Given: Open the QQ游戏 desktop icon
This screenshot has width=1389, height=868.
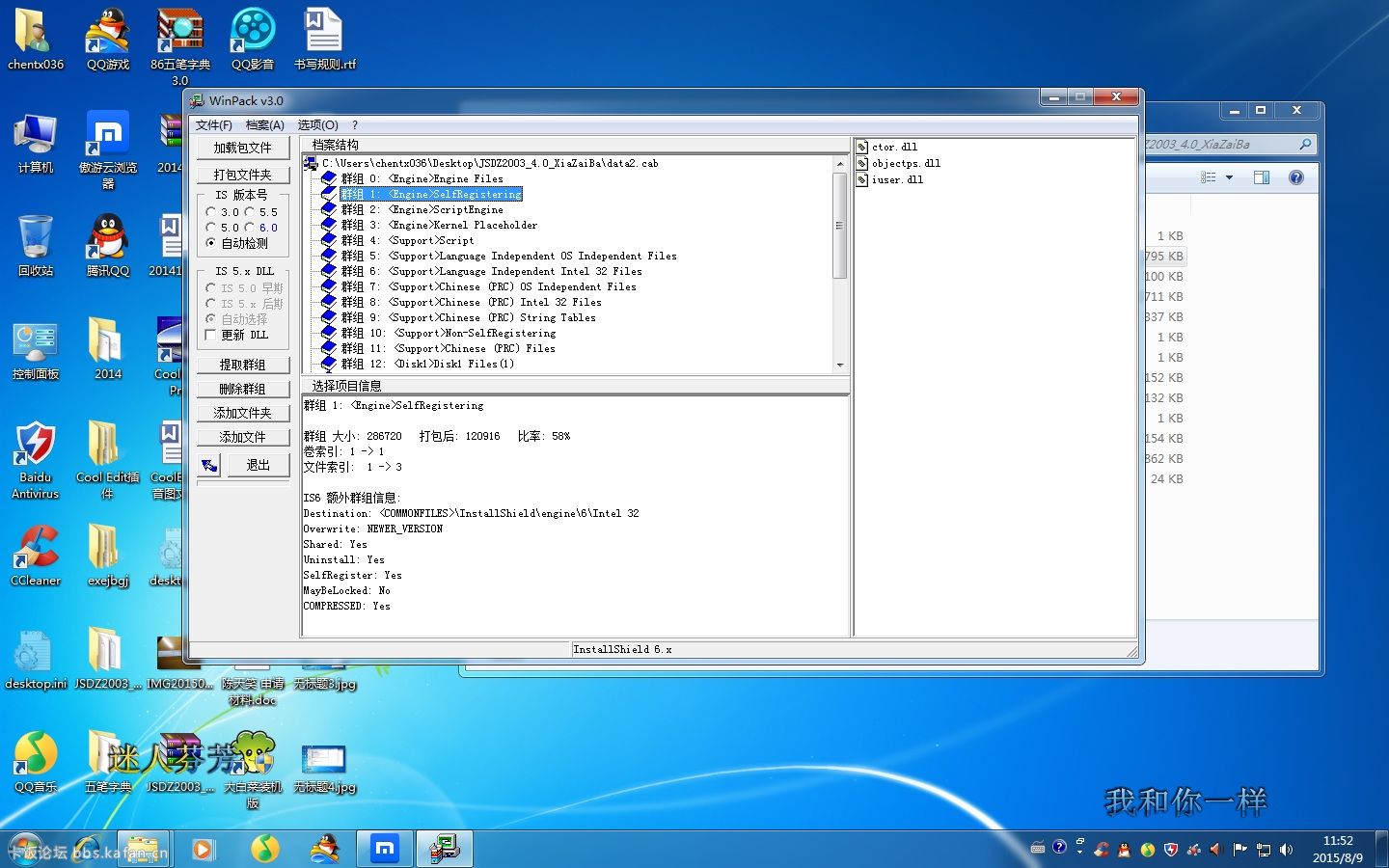Looking at the screenshot, I should click(x=108, y=40).
